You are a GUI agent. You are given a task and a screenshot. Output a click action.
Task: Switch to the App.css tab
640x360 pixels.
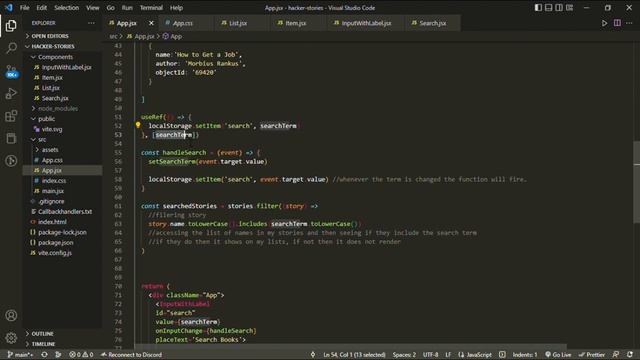click(182, 23)
